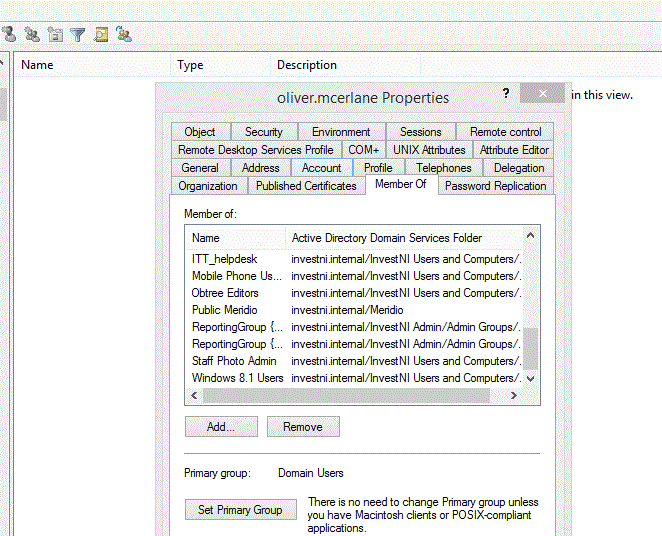Click the Remove button
This screenshot has height=536, width=662.
click(303, 427)
